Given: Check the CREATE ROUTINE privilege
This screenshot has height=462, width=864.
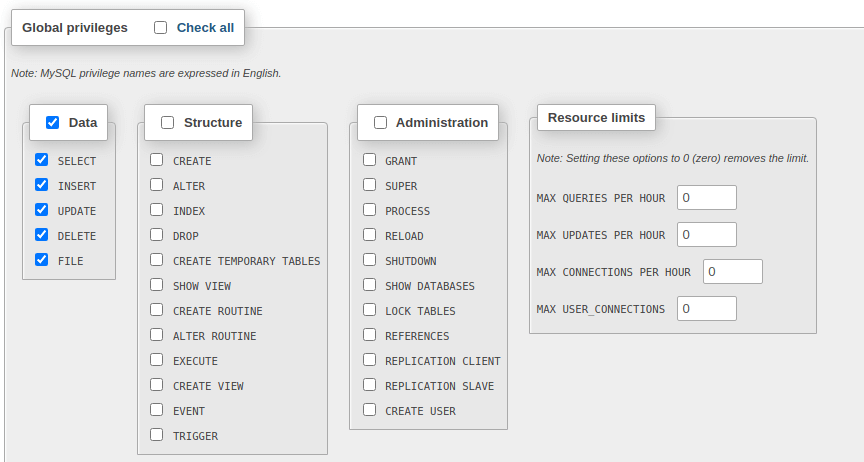Looking at the screenshot, I should [156, 310].
